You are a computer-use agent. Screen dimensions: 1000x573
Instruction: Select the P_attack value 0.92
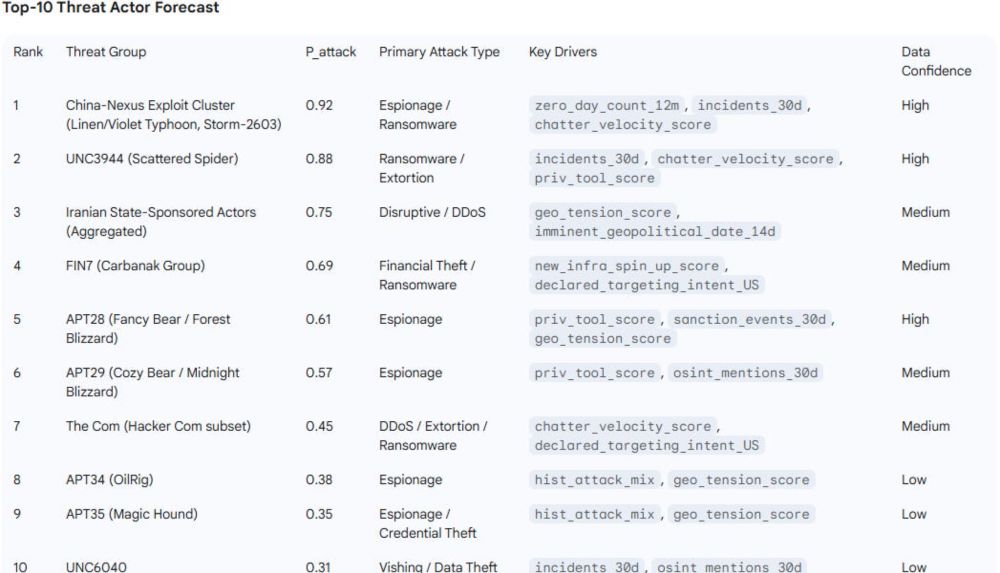[x=319, y=105]
